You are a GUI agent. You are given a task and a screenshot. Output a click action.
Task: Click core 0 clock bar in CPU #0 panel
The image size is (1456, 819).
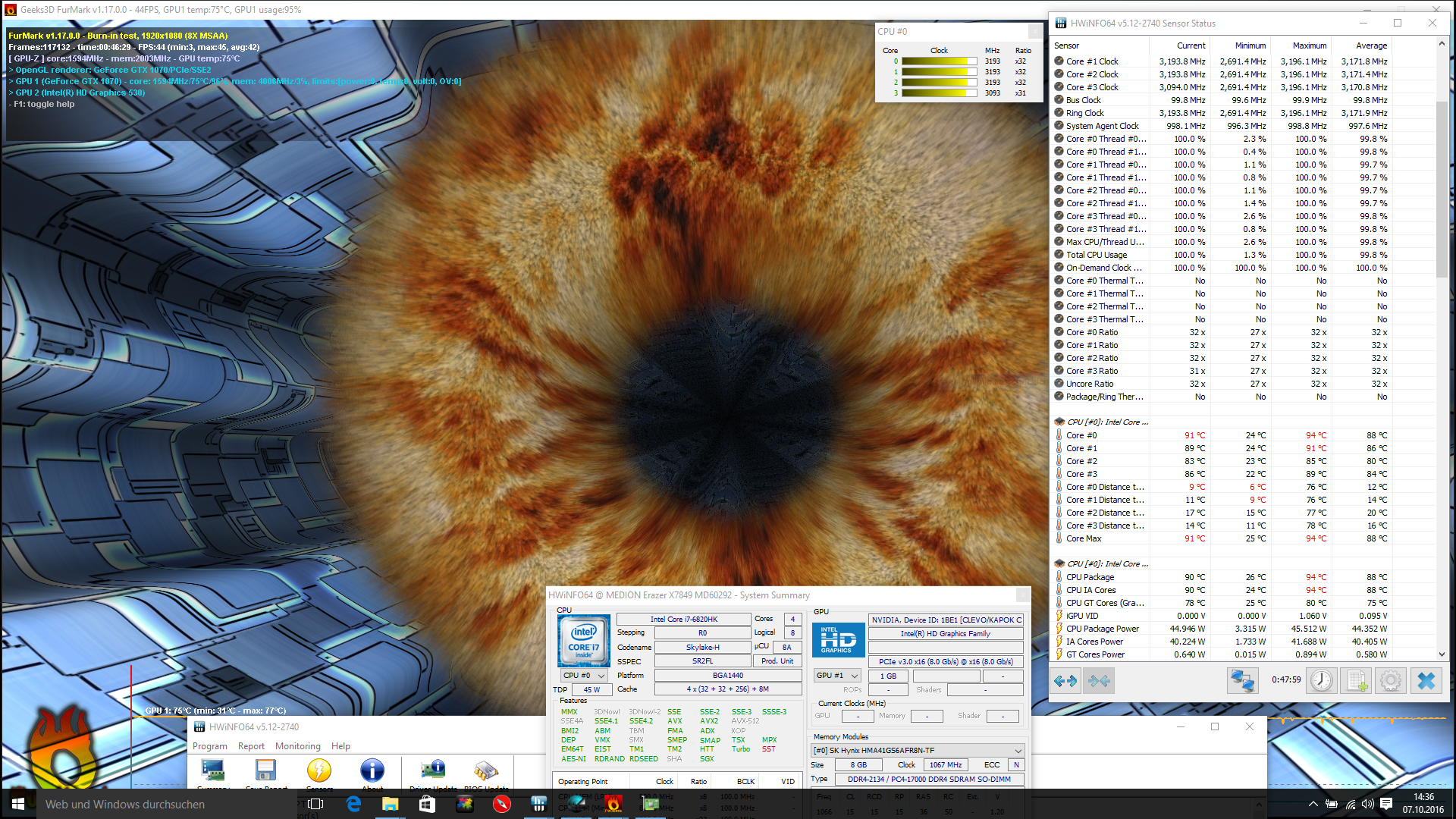click(939, 61)
